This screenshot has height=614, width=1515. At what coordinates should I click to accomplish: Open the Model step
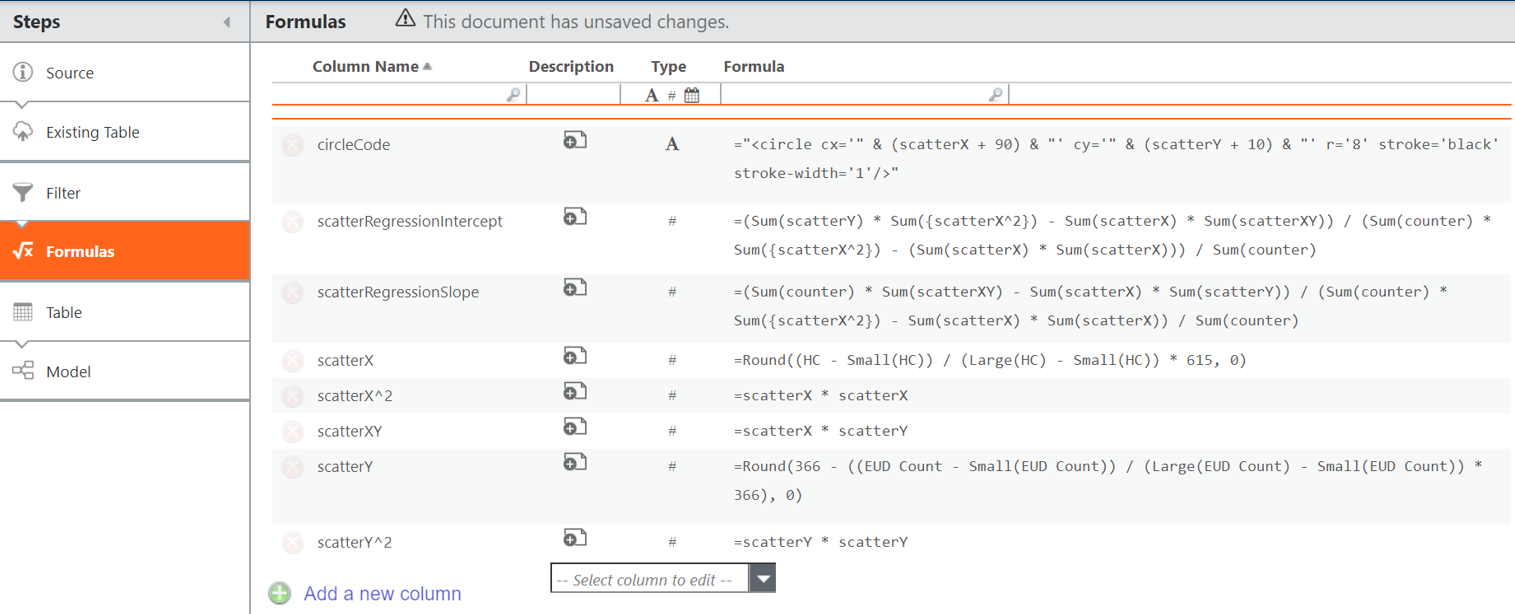124,371
